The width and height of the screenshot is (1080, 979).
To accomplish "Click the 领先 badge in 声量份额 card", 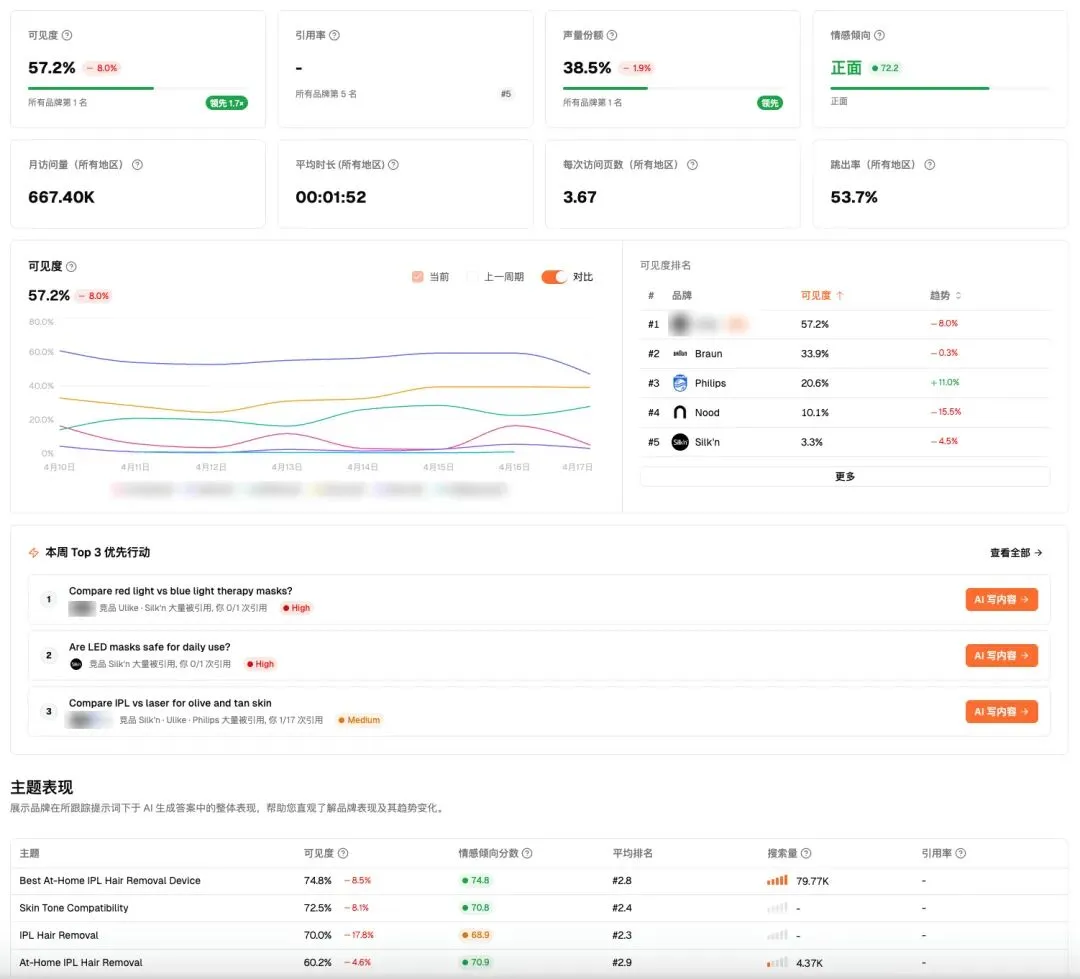I will click(770, 103).
